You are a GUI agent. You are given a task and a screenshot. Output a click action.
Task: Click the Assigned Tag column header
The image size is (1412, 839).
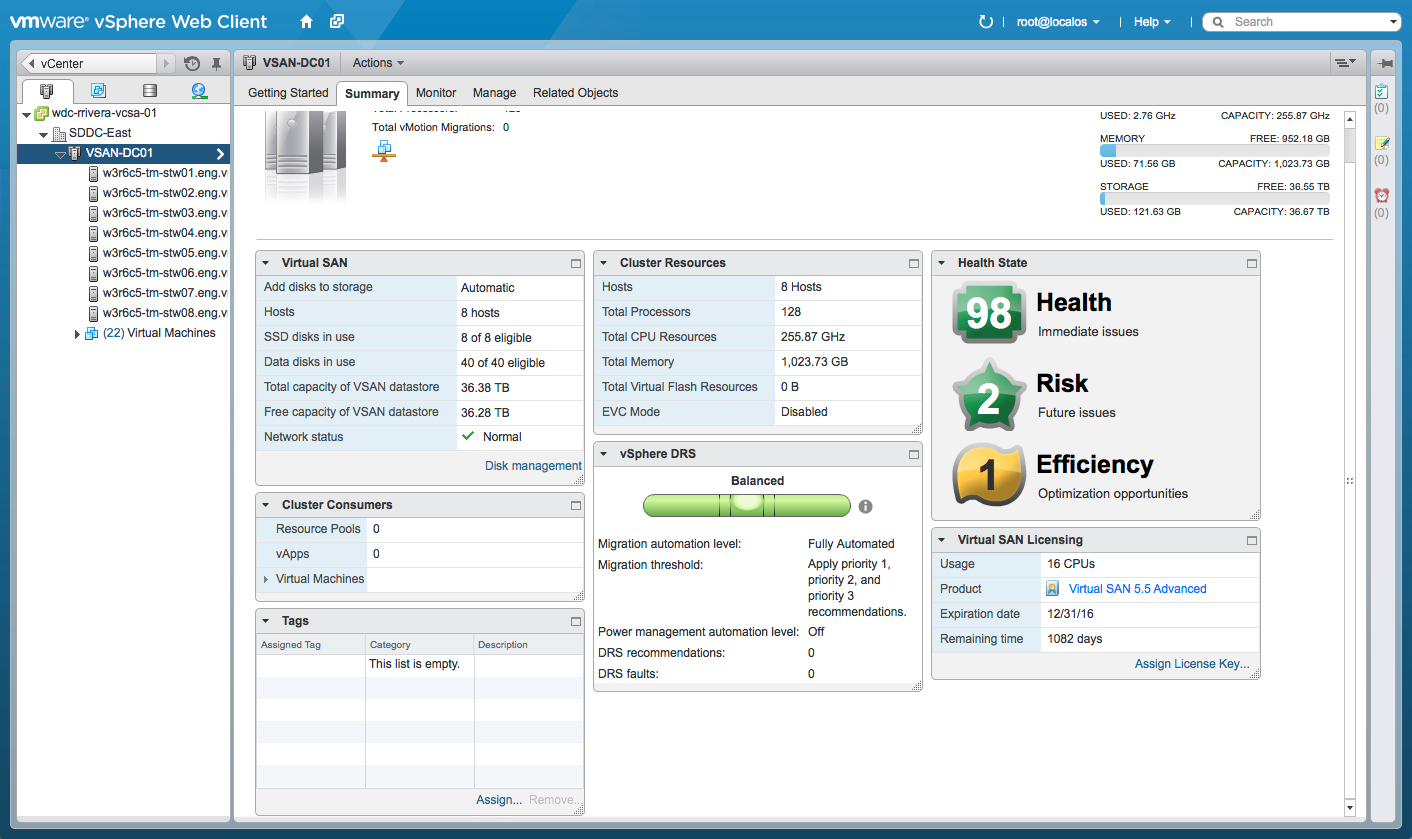click(311, 645)
